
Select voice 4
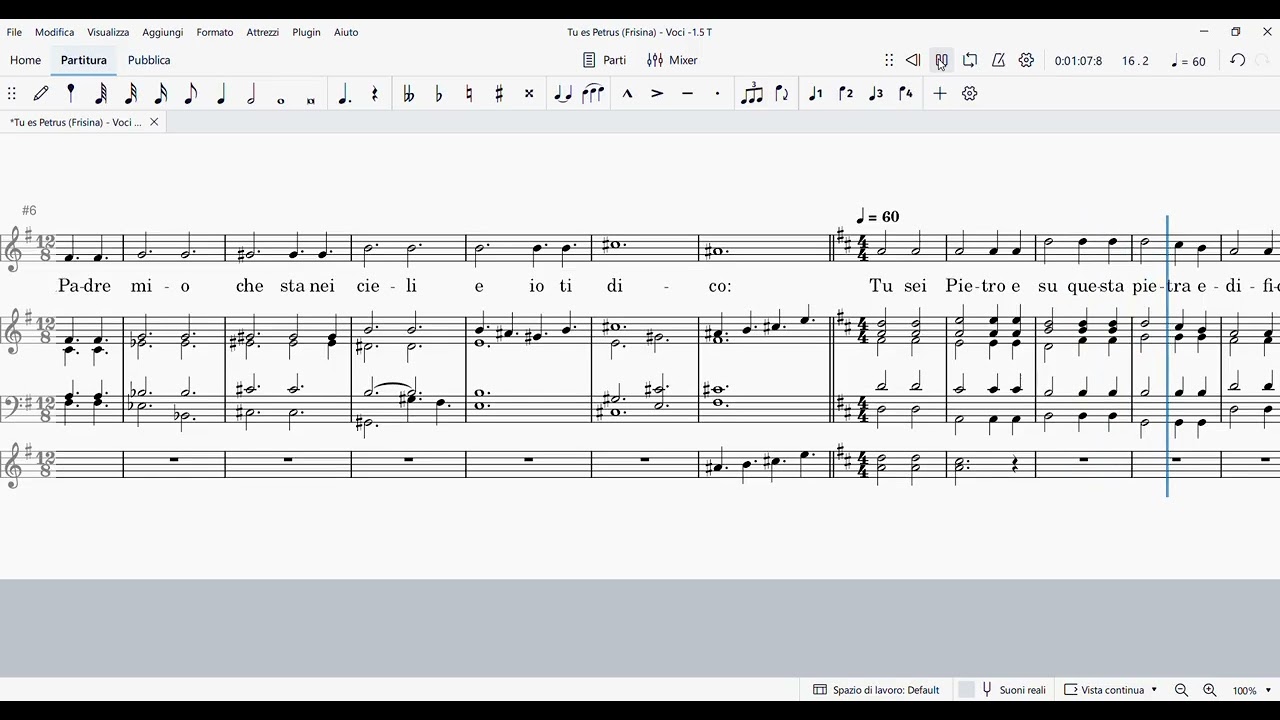click(906, 93)
